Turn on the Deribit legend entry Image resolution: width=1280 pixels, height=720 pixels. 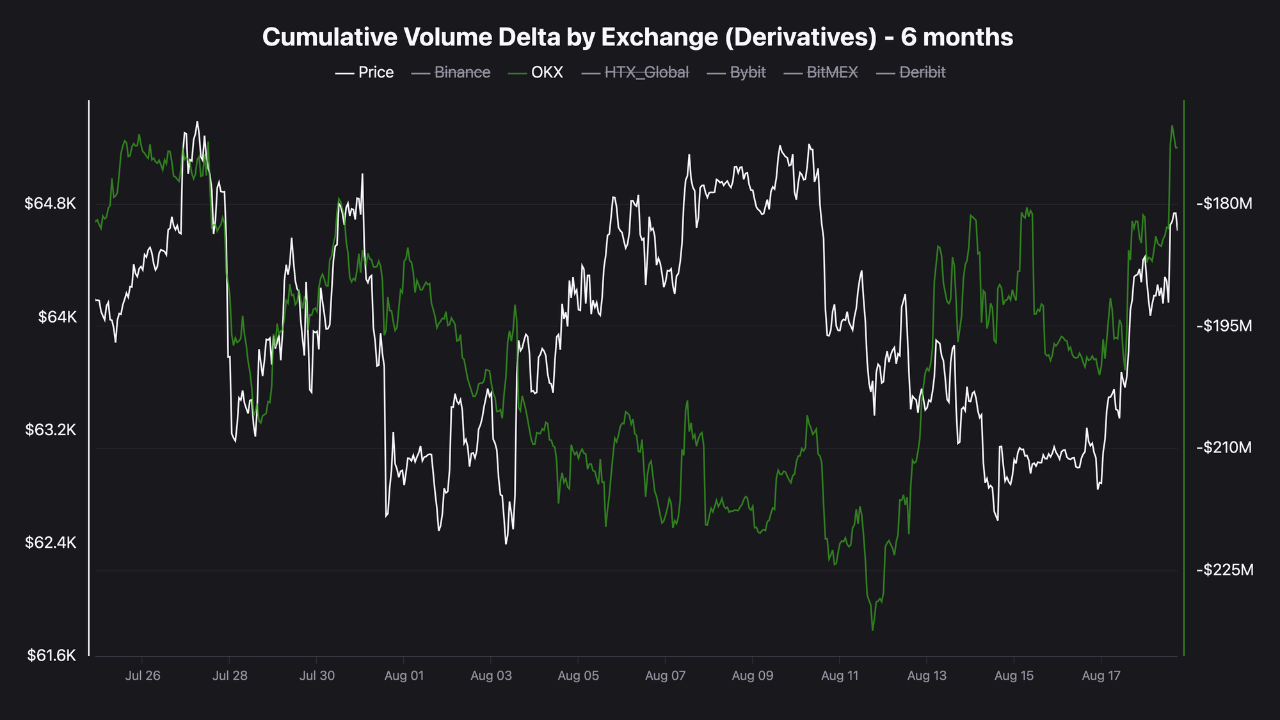pos(910,72)
